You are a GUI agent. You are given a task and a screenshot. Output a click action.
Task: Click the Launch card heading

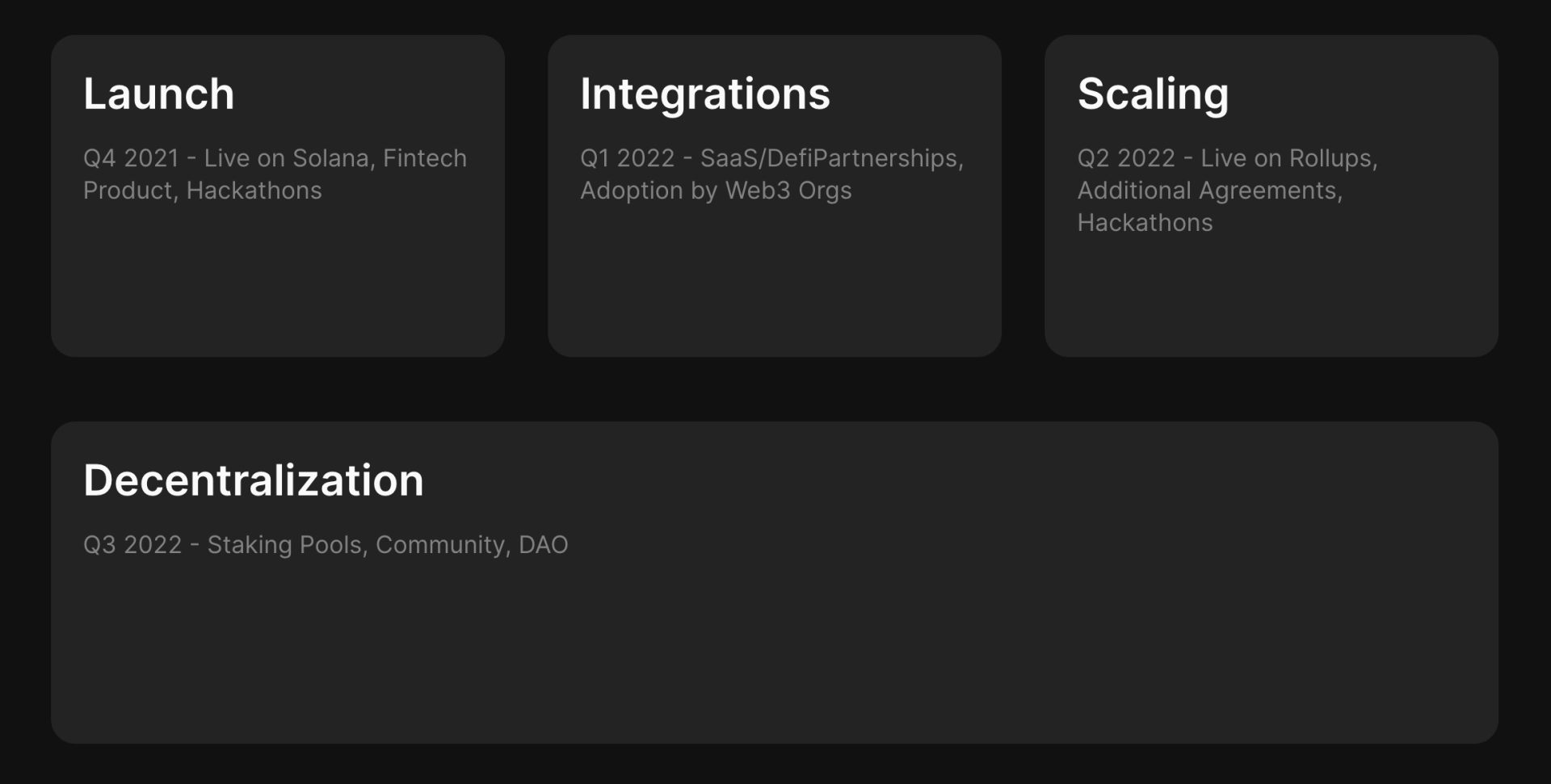click(158, 94)
